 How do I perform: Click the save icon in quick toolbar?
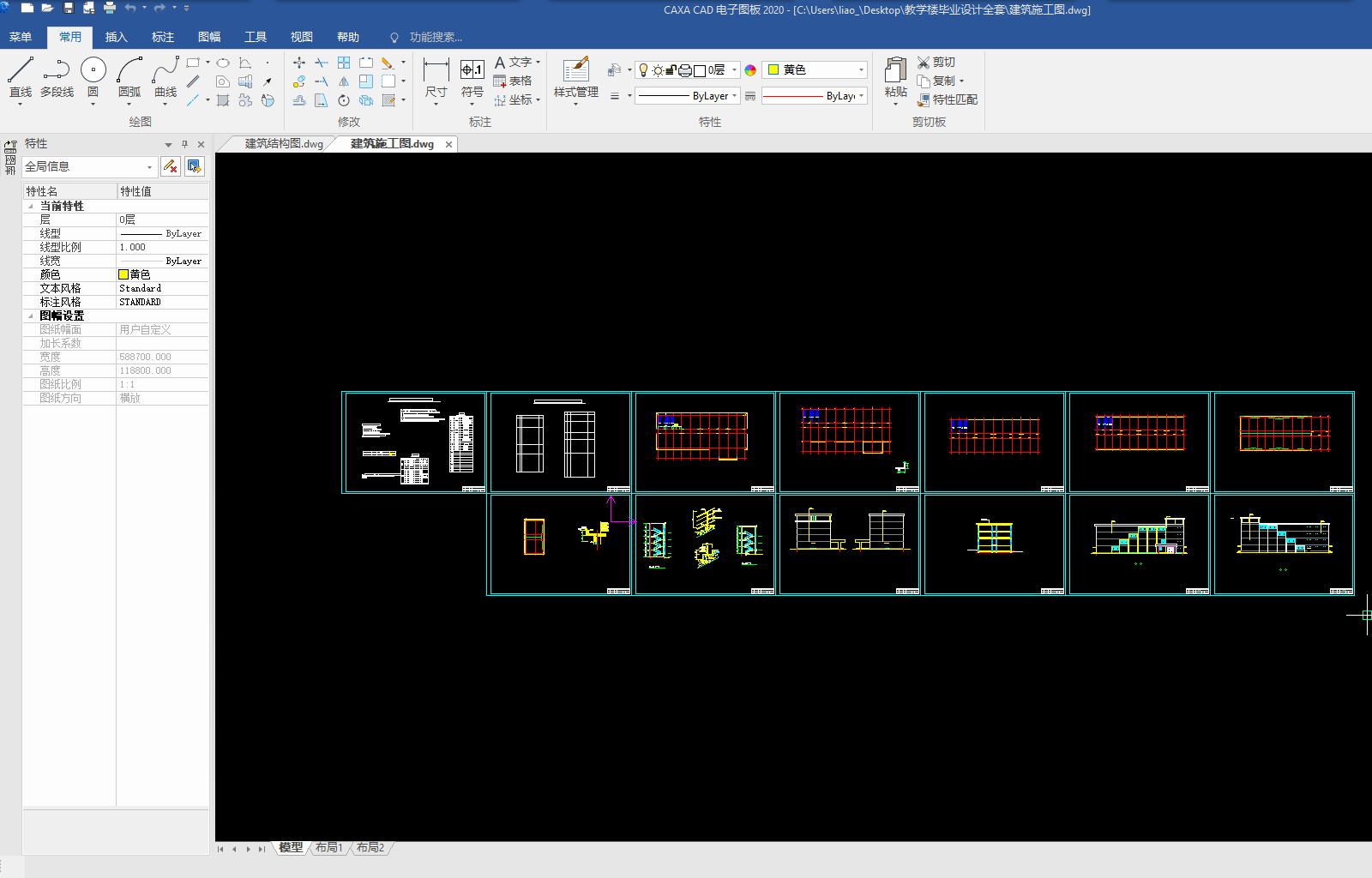[69, 8]
